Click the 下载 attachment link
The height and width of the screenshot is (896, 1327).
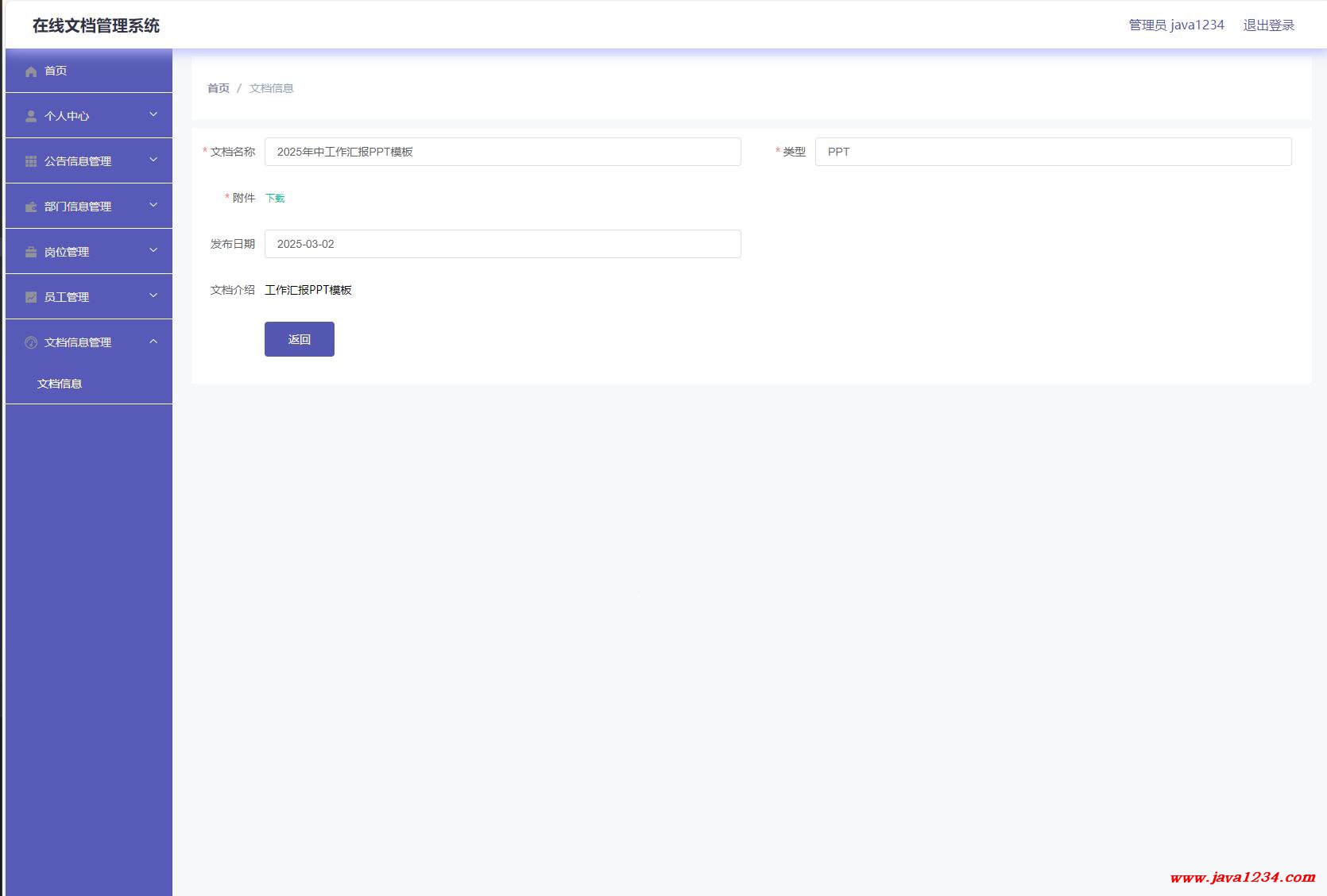tap(275, 199)
